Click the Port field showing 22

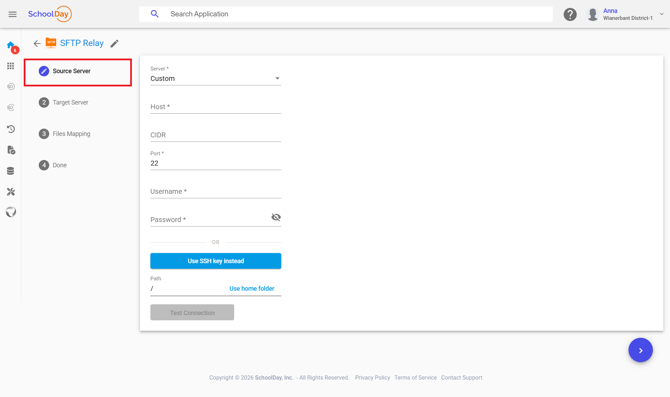click(215, 163)
